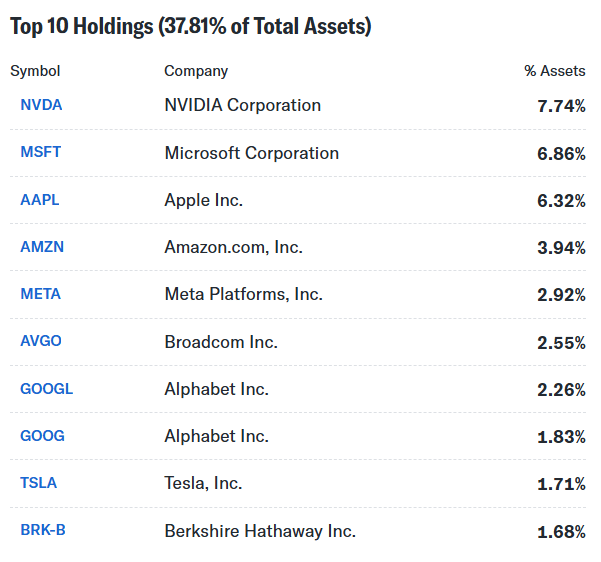This screenshot has height=562, width=601.
Task: Select the AMZN symbol link
Action: coord(42,247)
